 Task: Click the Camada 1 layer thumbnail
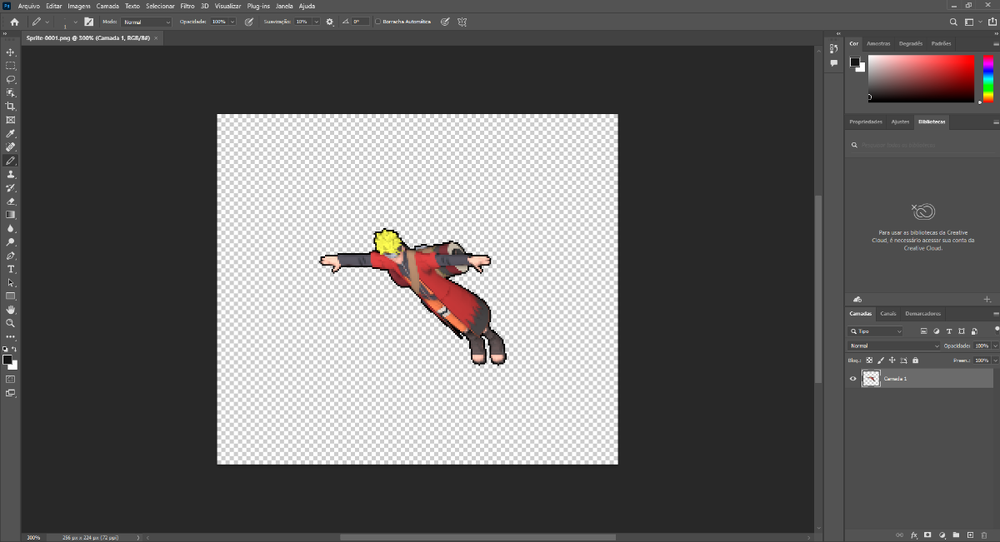tap(871, 379)
